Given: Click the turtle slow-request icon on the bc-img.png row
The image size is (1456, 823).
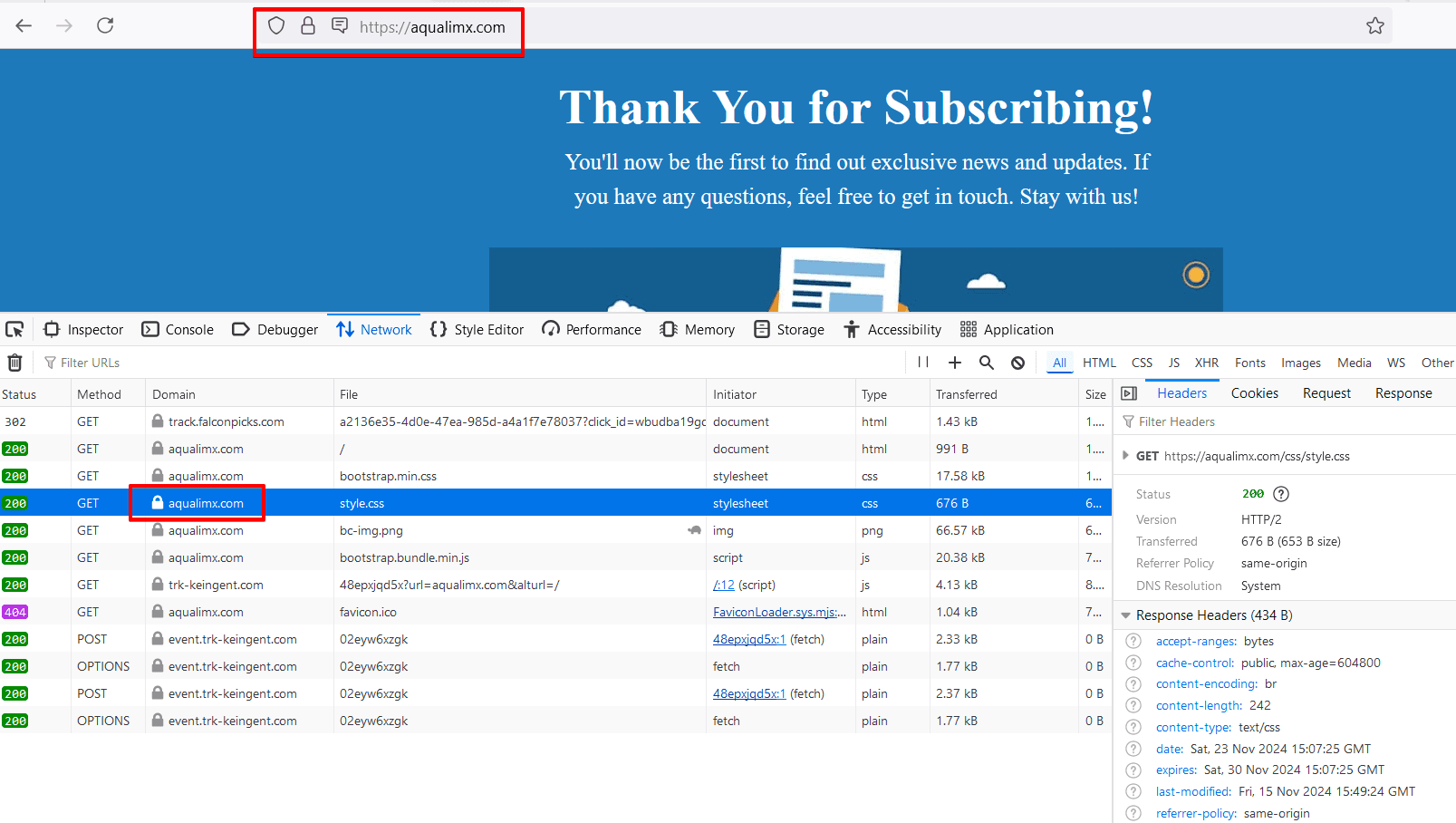Looking at the screenshot, I should [694, 530].
